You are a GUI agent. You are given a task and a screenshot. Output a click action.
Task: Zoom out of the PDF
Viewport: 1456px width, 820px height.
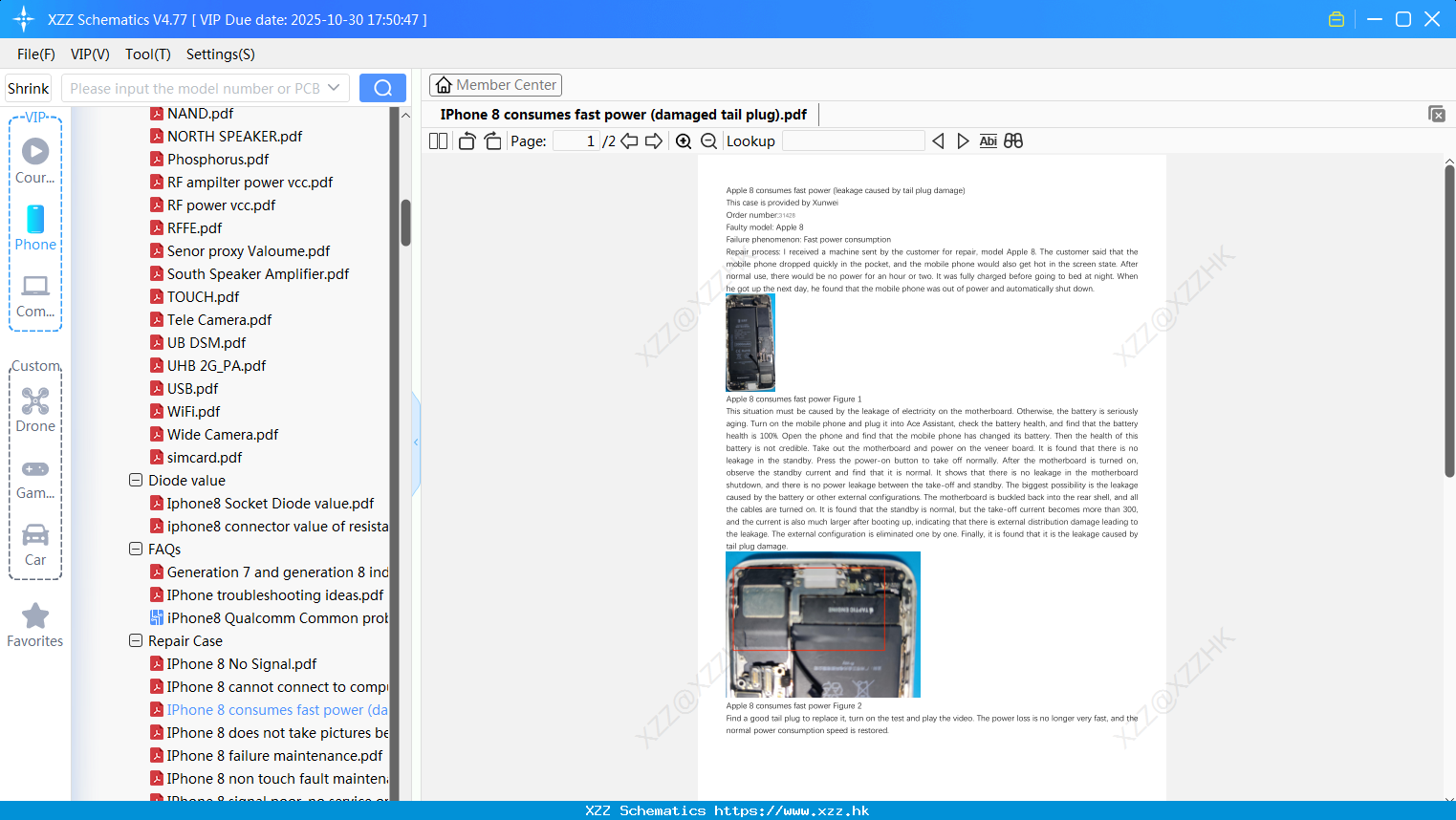(708, 141)
